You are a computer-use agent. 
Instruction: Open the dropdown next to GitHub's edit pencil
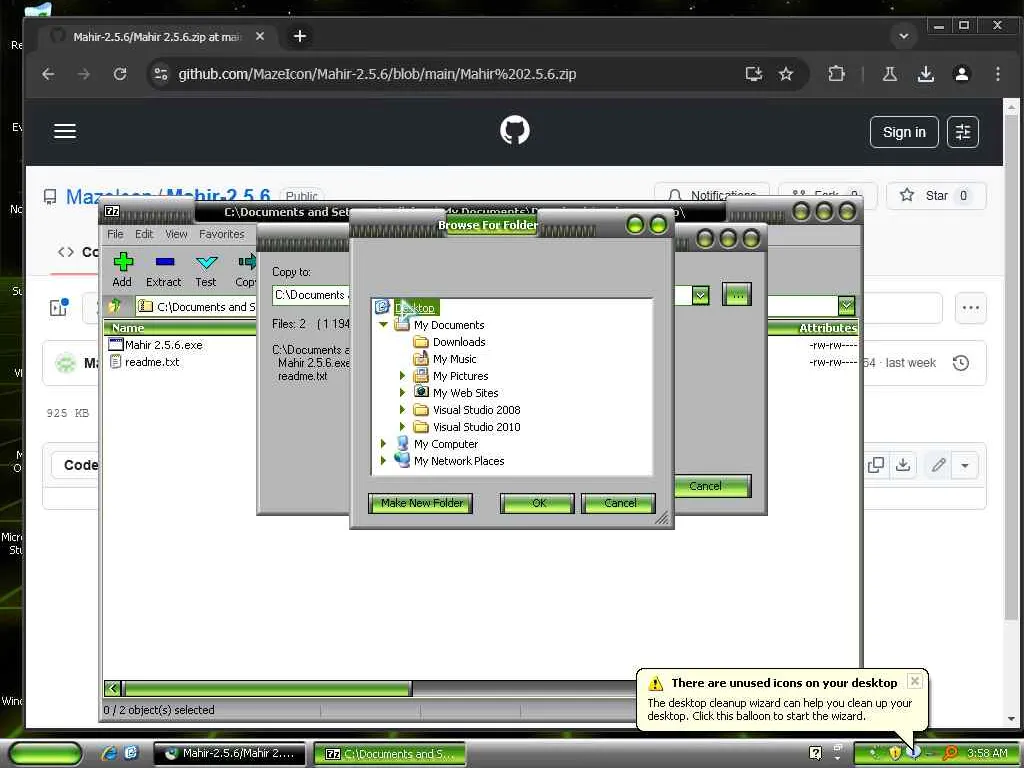pos(965,466)
